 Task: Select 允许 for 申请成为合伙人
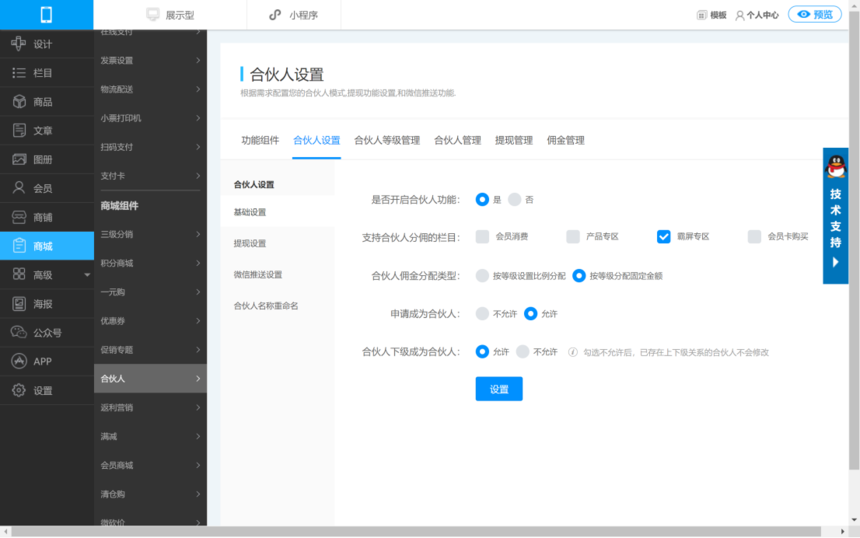point(530,314)
